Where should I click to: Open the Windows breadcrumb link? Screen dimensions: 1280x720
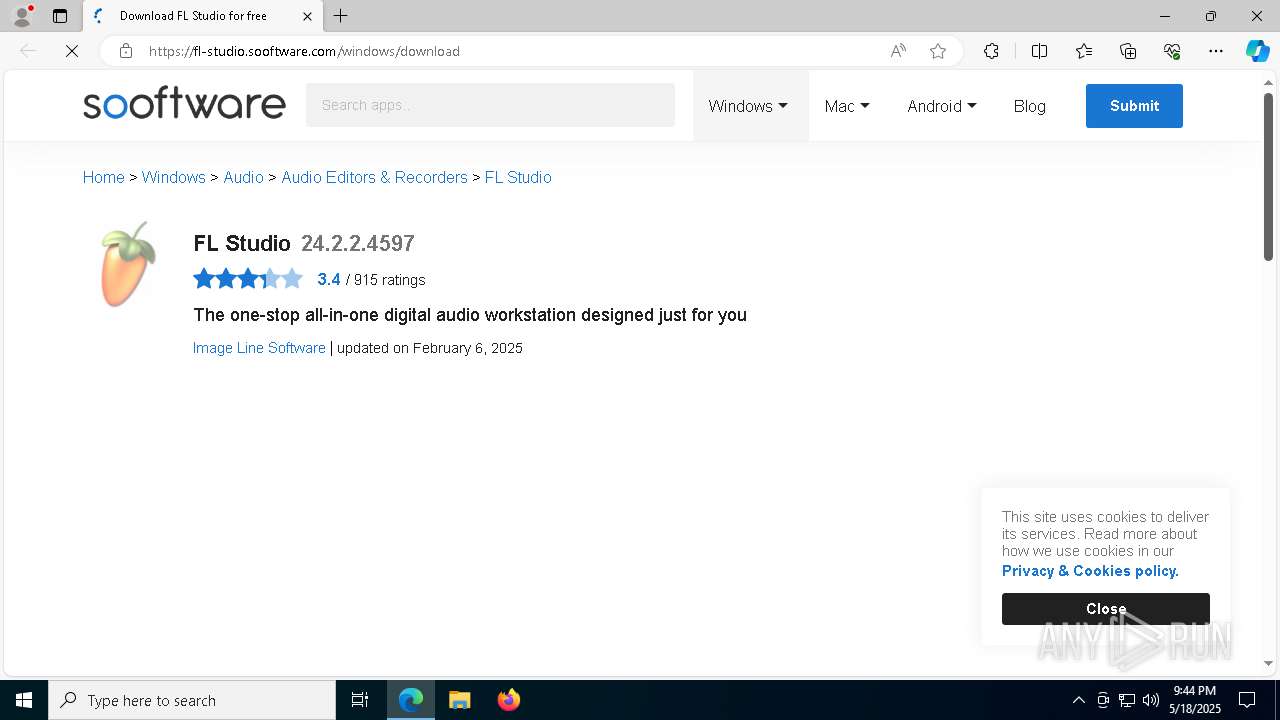(173, 177)
